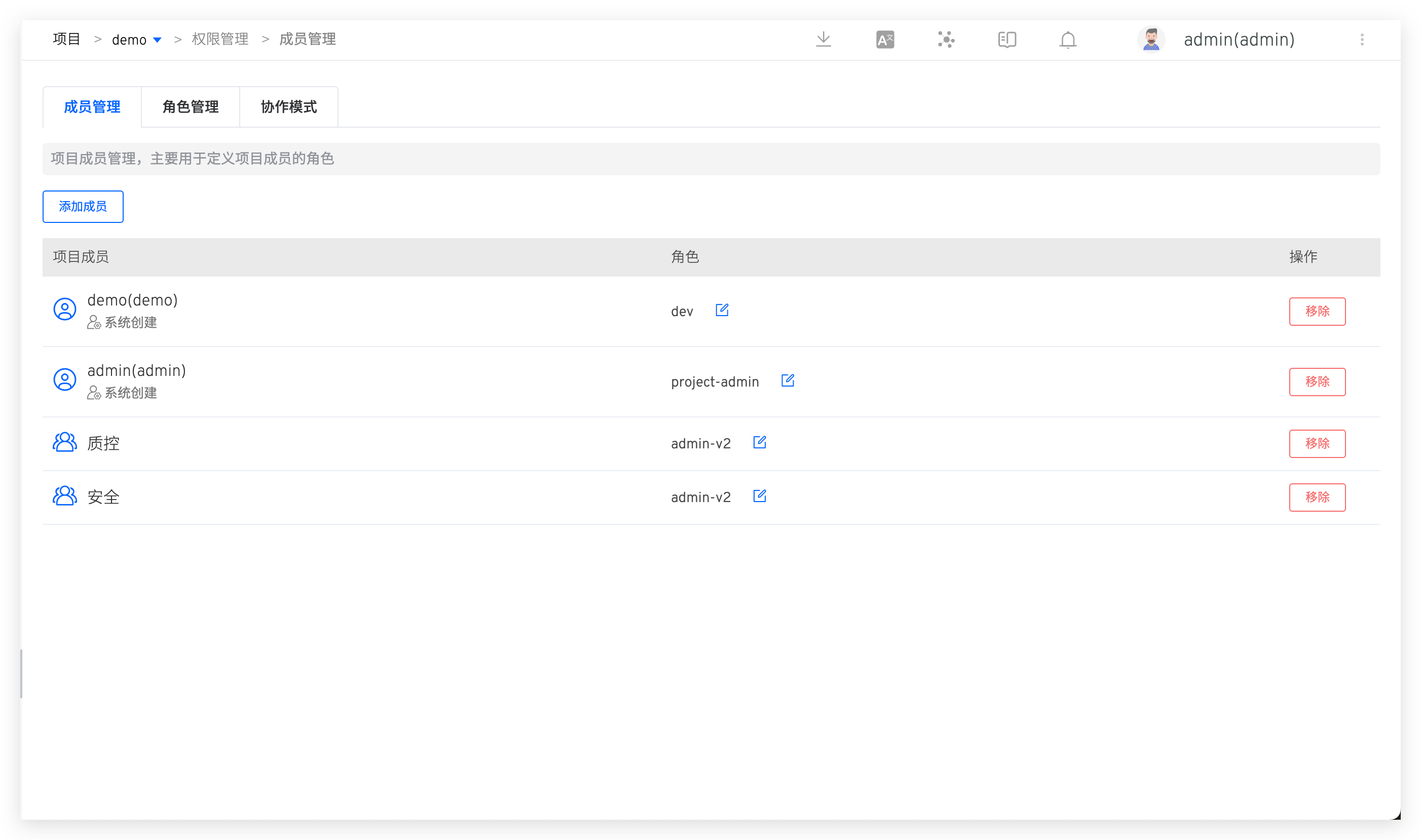Click the download icon in top bar
Image resolution: width=1421 pixels, height=840 pixels.
coord(823,40)
